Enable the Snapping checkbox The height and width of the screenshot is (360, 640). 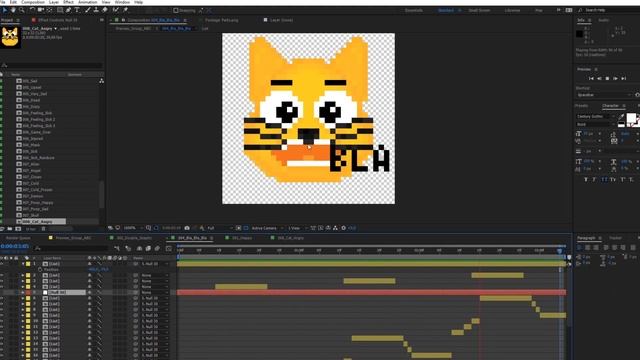click(x=176, y=10)
